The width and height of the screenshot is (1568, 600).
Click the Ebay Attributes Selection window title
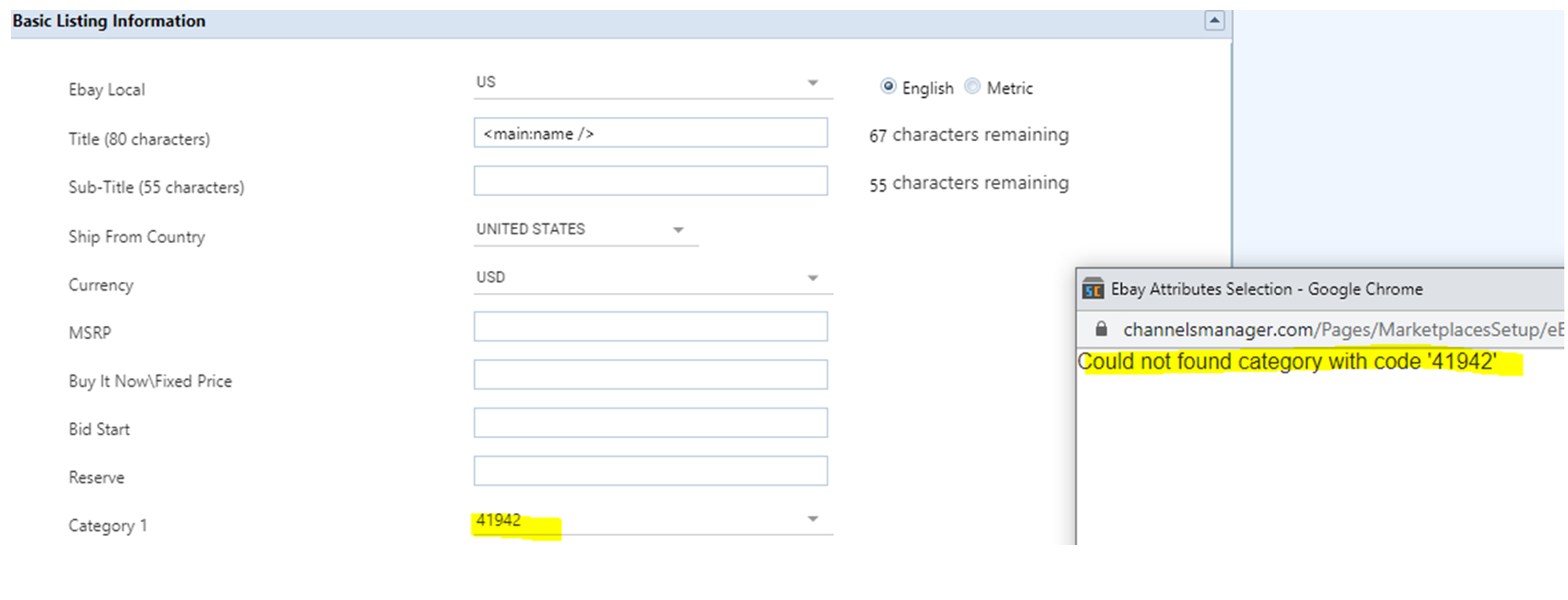1267,289
